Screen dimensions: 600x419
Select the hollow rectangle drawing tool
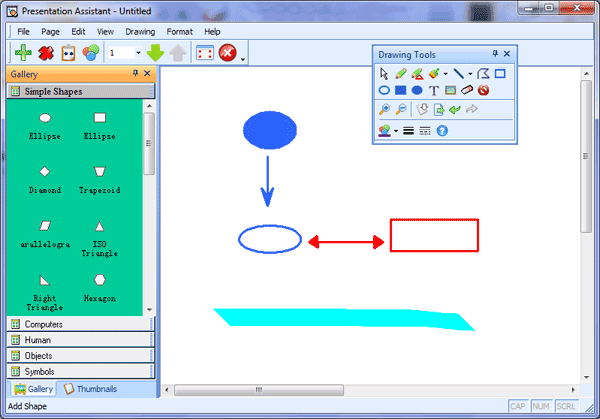click(500, 73)
